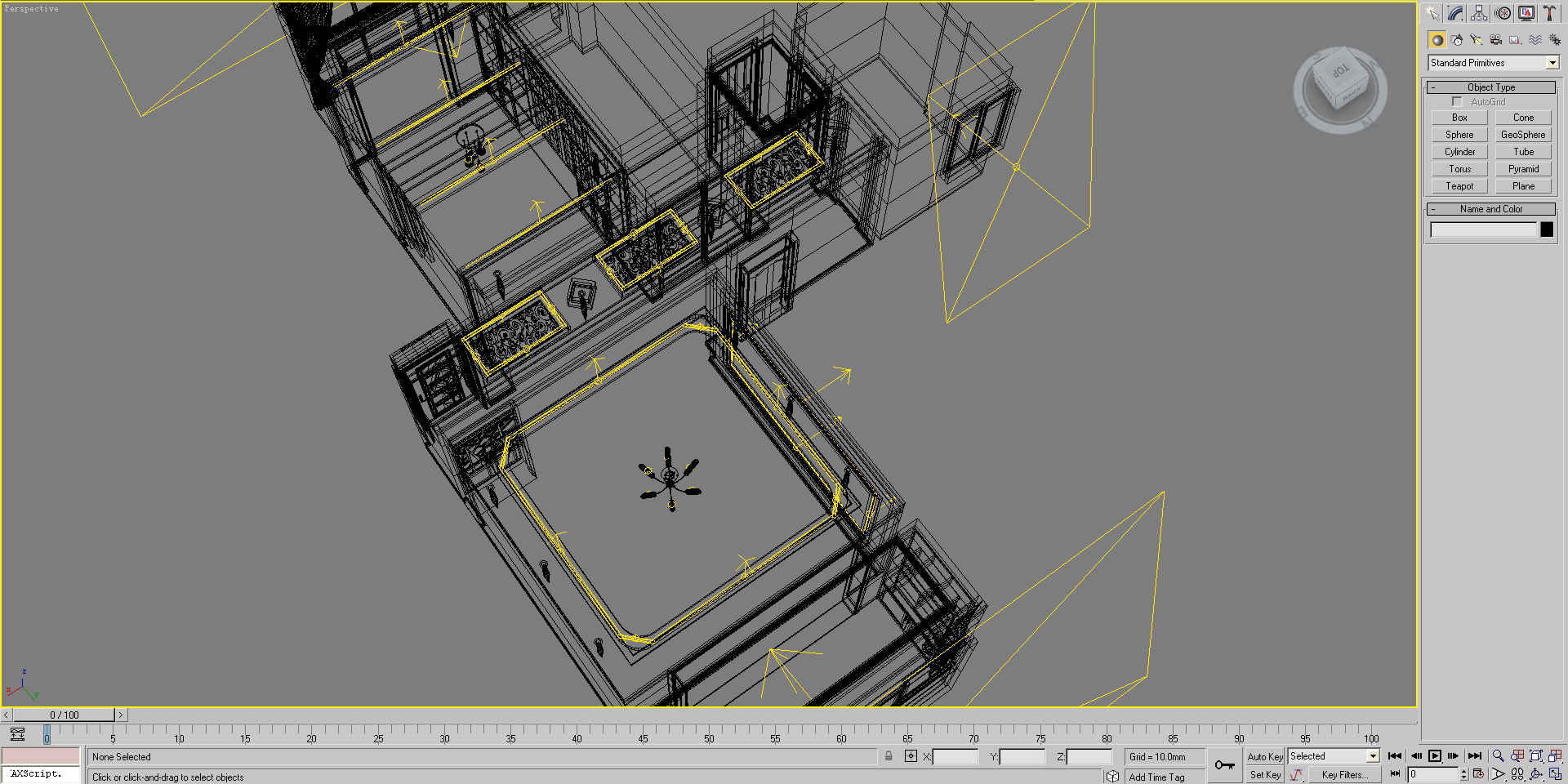Open the Utilities hammer tab
Viewport: 1568px width, 784px height.
(x=1549, y=13)
